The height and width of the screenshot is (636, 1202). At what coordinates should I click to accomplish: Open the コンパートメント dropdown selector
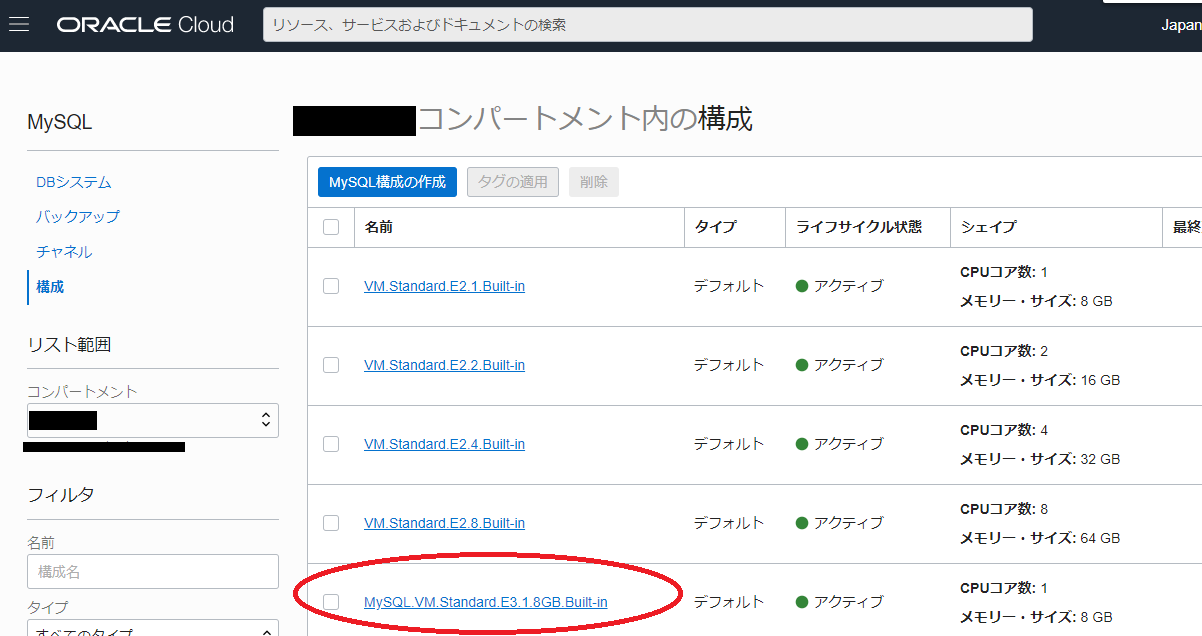coord(153,420)
